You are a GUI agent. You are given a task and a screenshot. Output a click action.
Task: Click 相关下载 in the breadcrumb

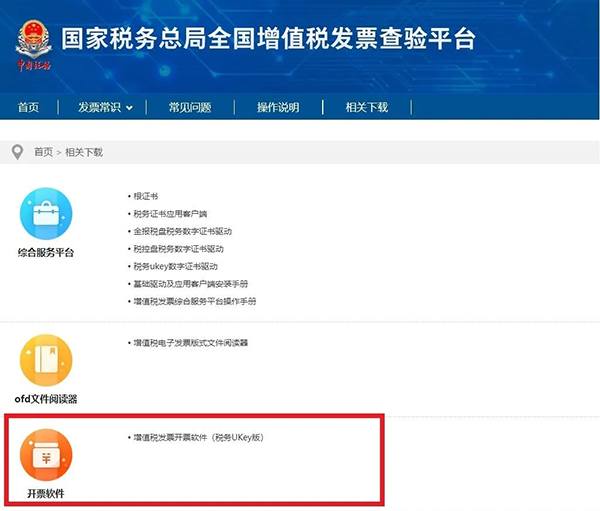[84, 152]
